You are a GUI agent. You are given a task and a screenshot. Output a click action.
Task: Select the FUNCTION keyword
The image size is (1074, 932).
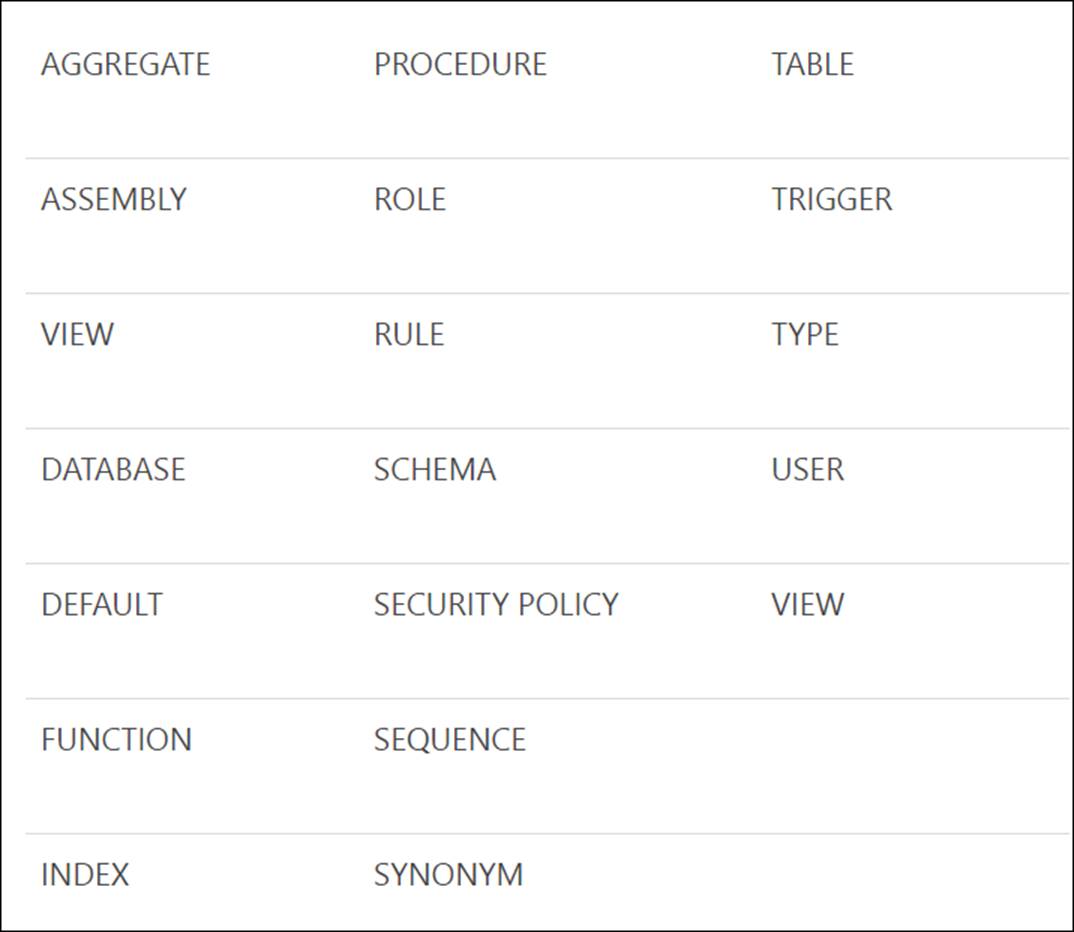pos(116,740)
